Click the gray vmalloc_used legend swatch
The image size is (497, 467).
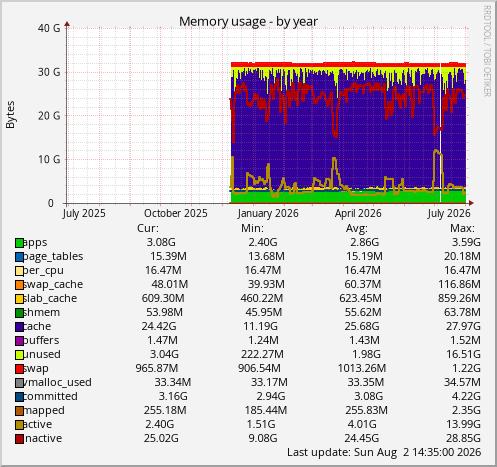[x=19, y=383]
